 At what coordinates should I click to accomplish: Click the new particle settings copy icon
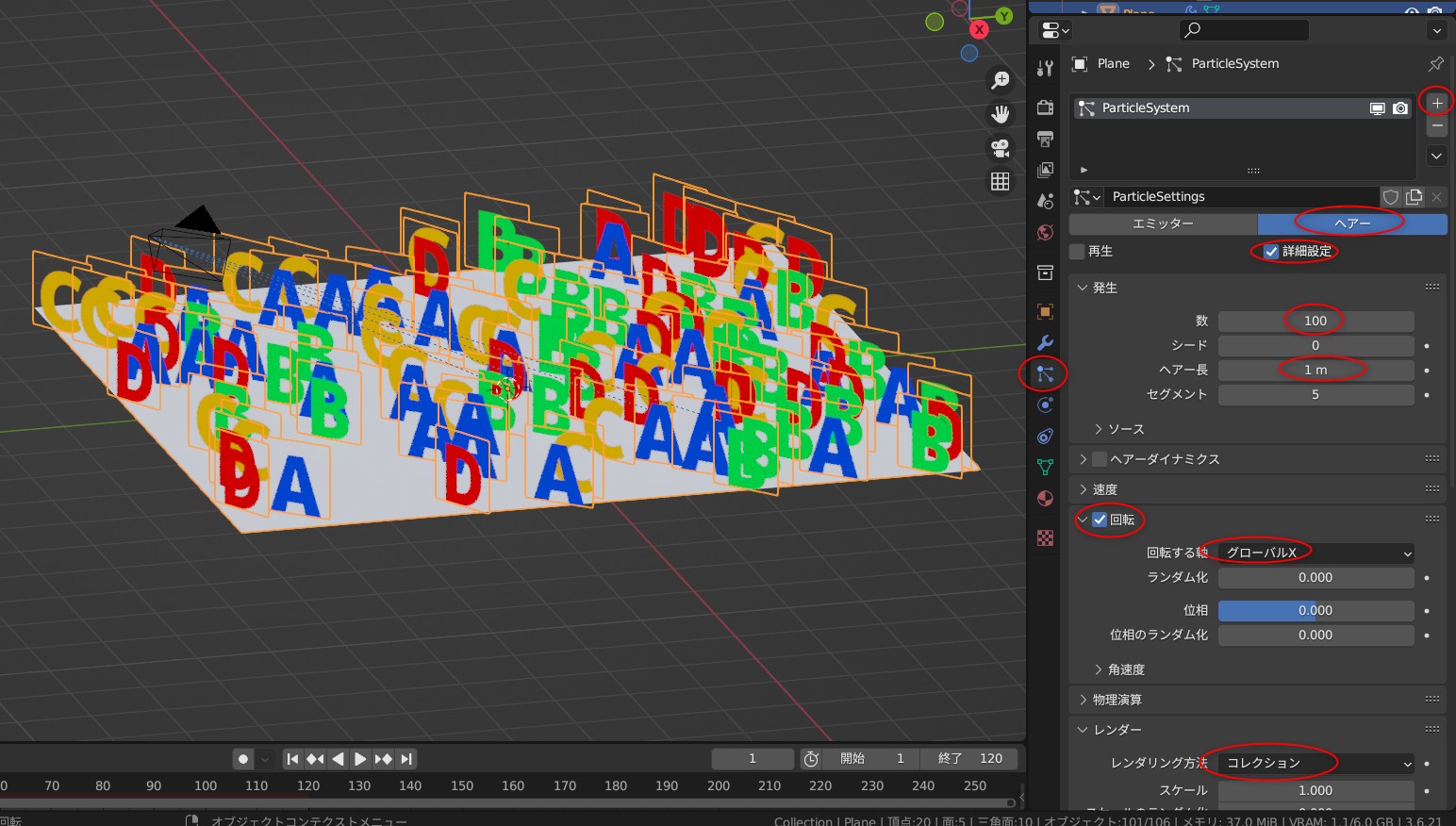coord(1414,196)
